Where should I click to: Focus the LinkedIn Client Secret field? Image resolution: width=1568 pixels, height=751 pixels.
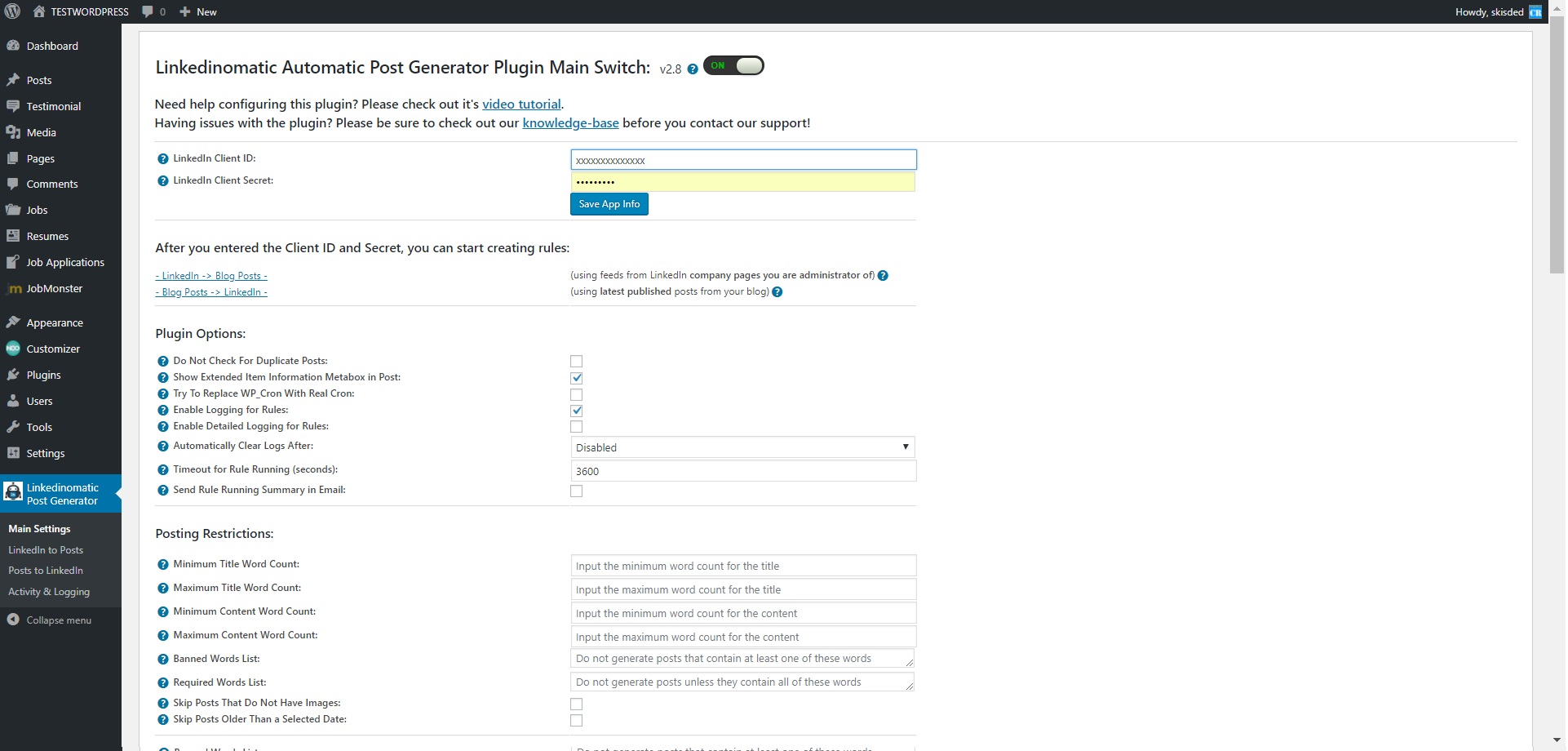pos(742,182)
